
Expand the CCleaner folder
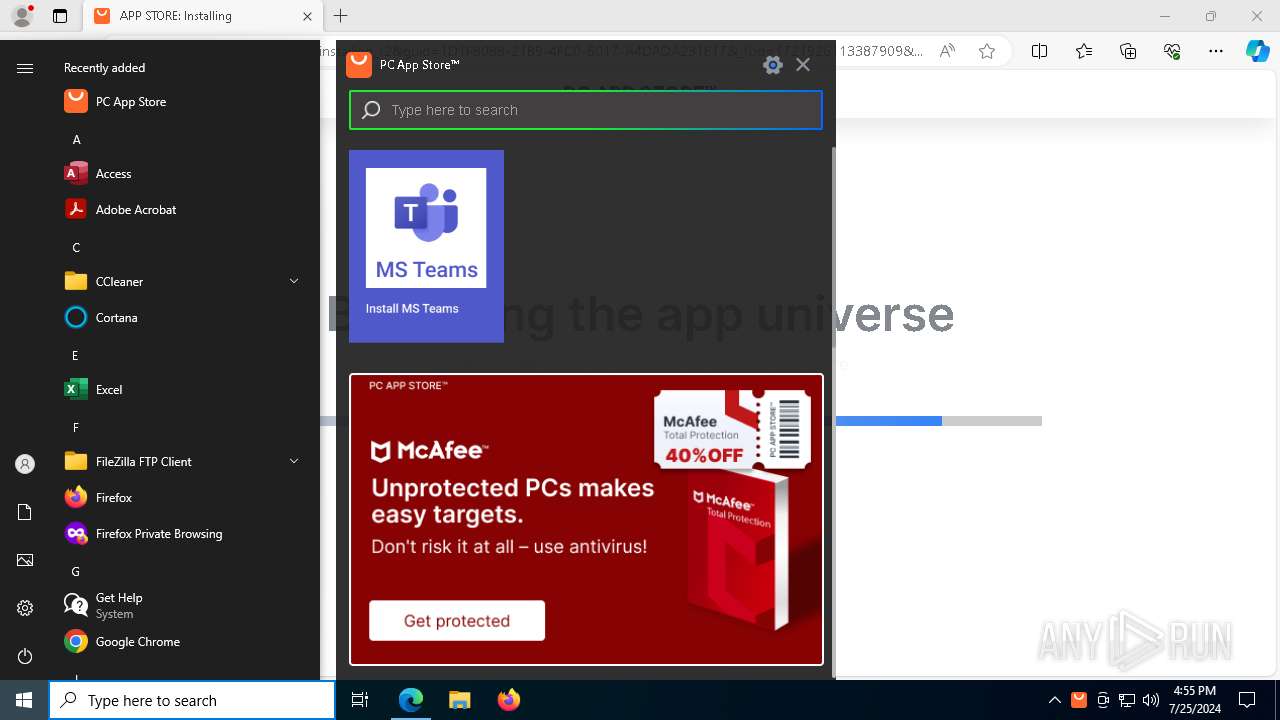coord(294,282)
